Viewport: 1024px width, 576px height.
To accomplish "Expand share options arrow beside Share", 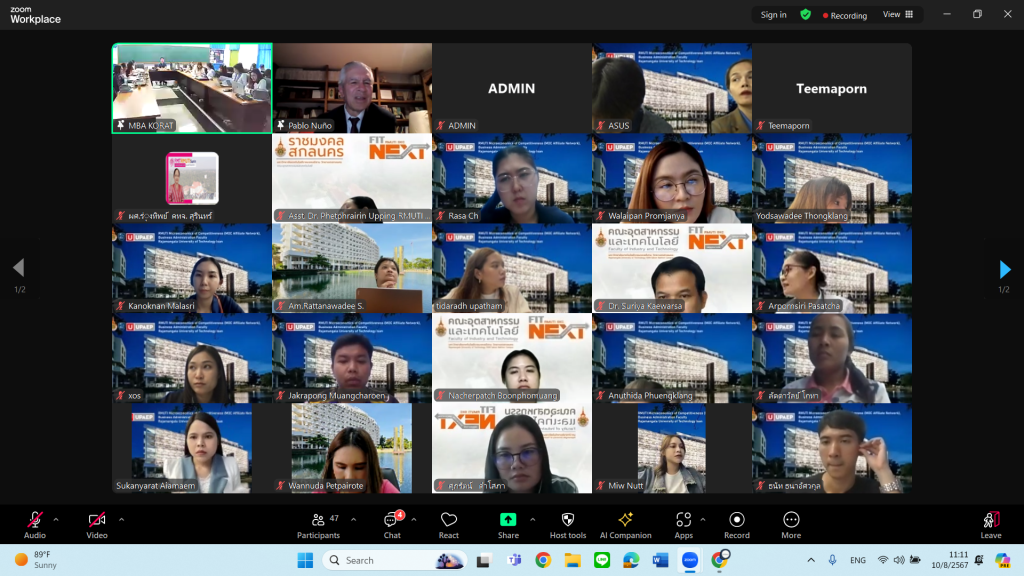I will 532,519.
